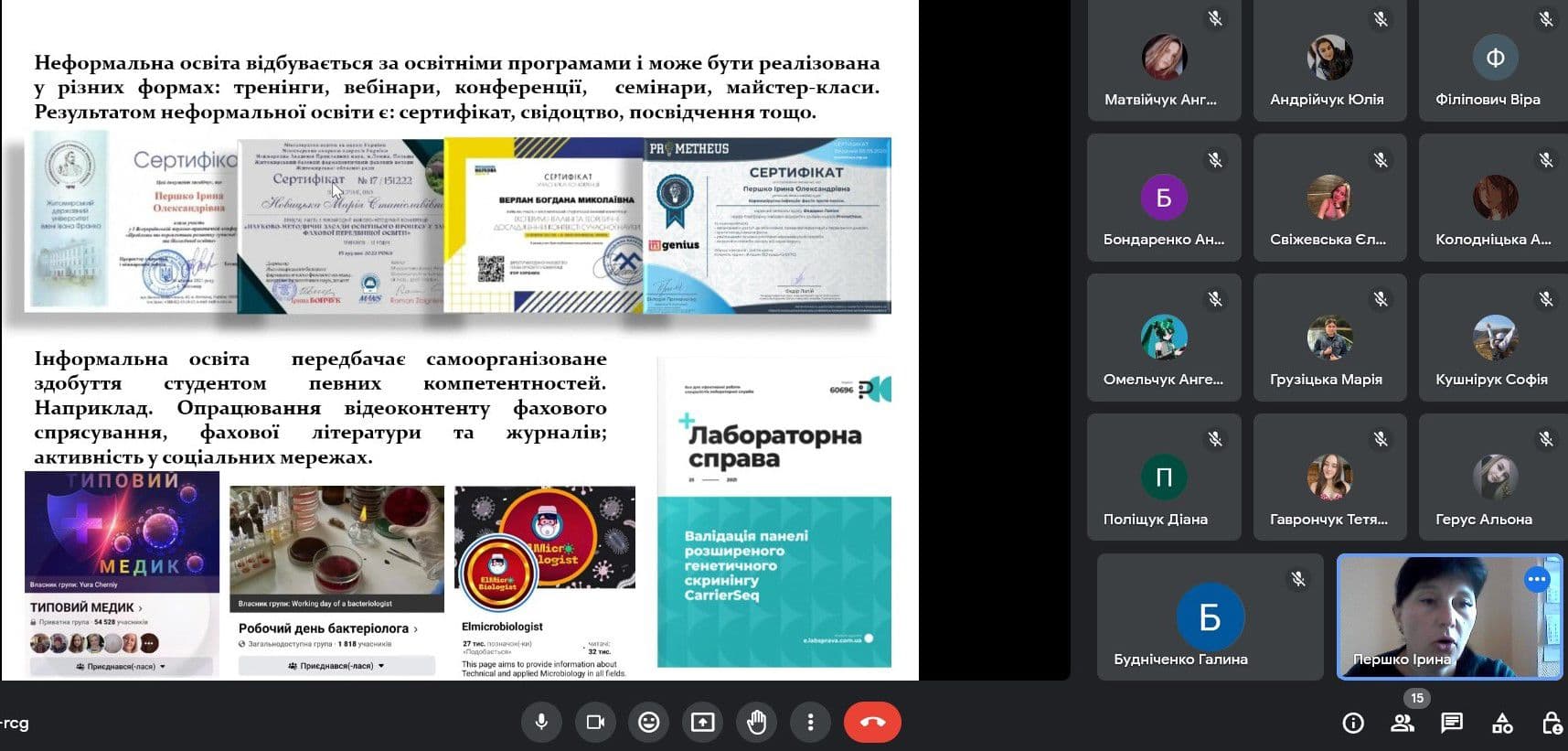Click muted mic icon on Будніченко Галина tile
The width and height of the screenshot is (1568, 751).
pos(1298,579)
